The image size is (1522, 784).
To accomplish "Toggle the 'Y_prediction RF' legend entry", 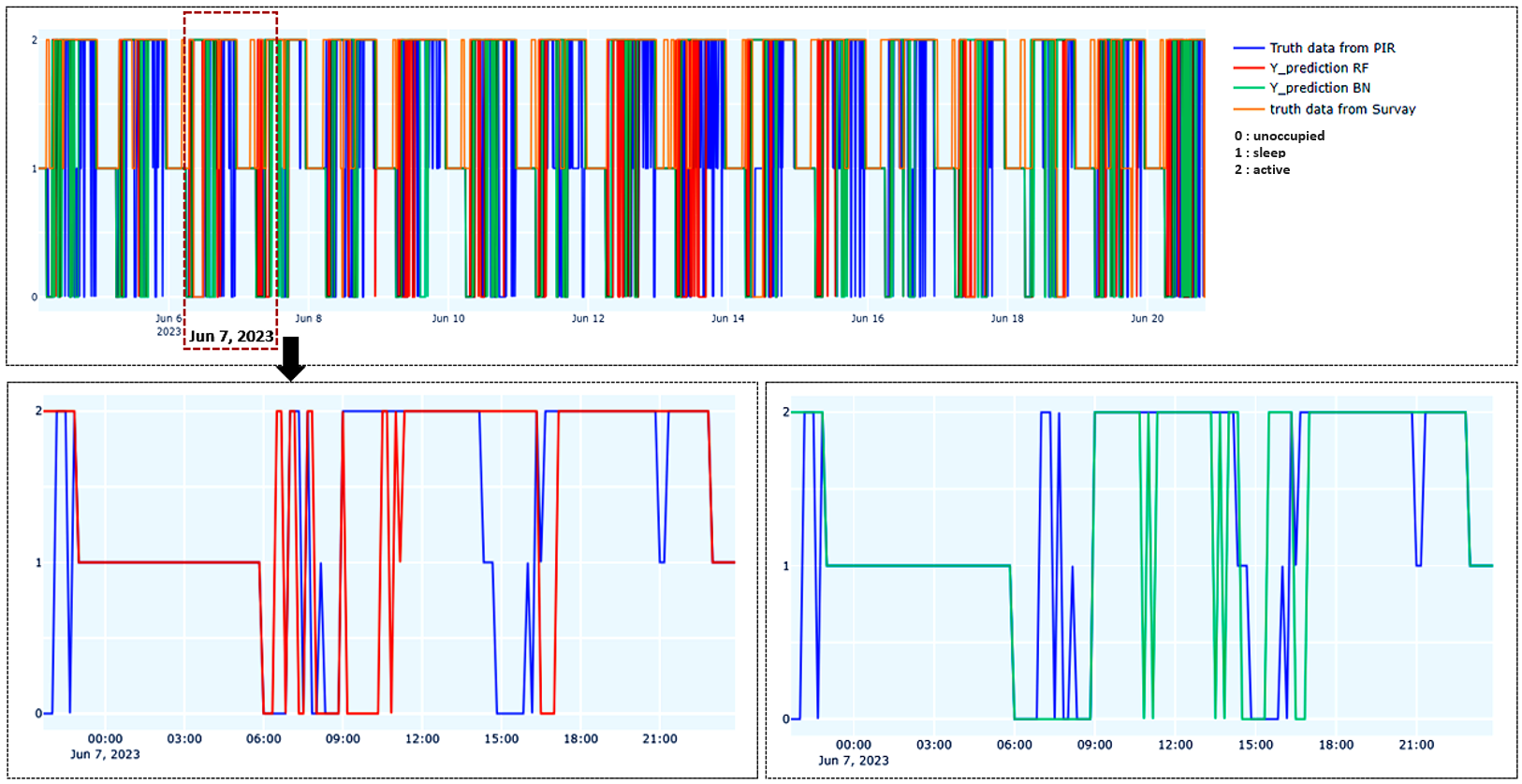I will click(x=1301, y=68).
